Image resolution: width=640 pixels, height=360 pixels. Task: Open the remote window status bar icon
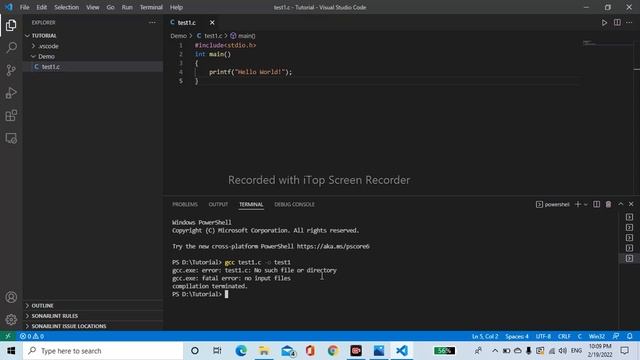[x=8, y=336]
